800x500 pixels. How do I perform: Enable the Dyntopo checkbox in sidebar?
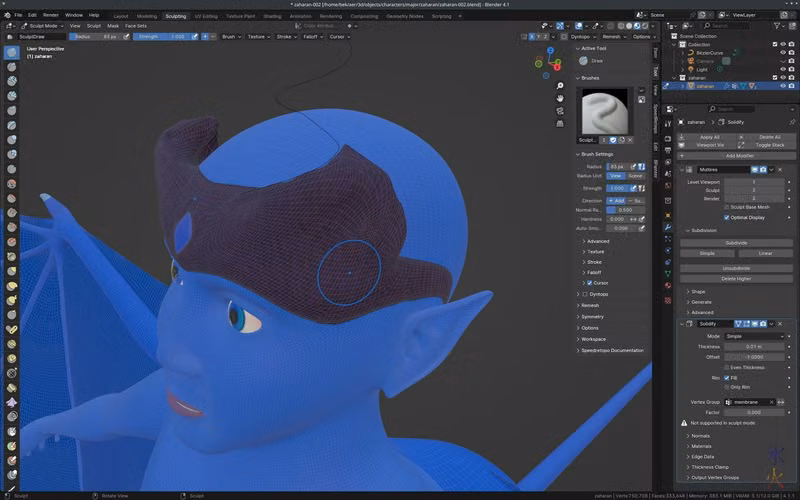pyautogui.click(x=585, y=294)
